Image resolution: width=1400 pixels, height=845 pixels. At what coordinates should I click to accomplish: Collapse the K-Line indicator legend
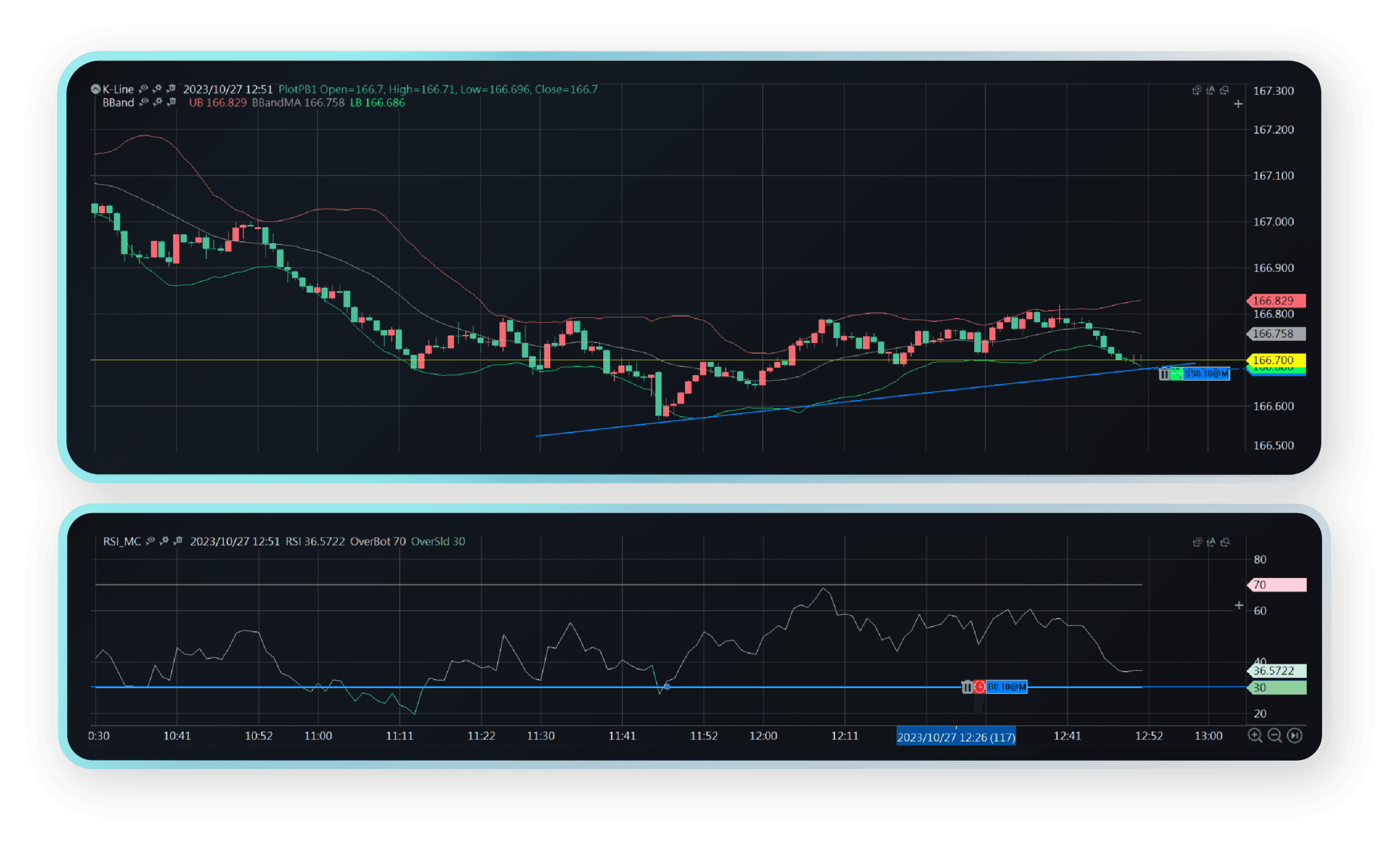pos(95,89)
